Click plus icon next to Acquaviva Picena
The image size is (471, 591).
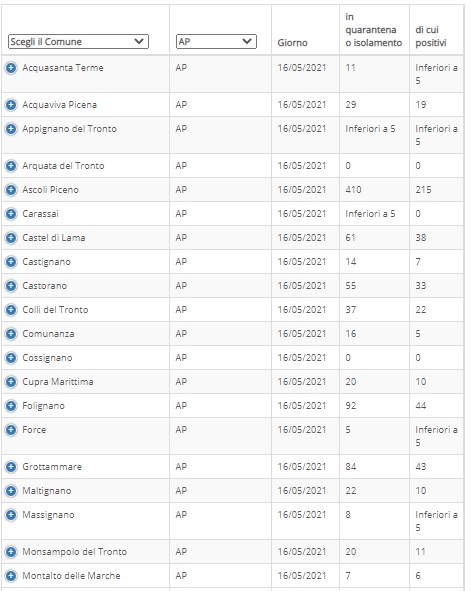(x=11, y=105)
